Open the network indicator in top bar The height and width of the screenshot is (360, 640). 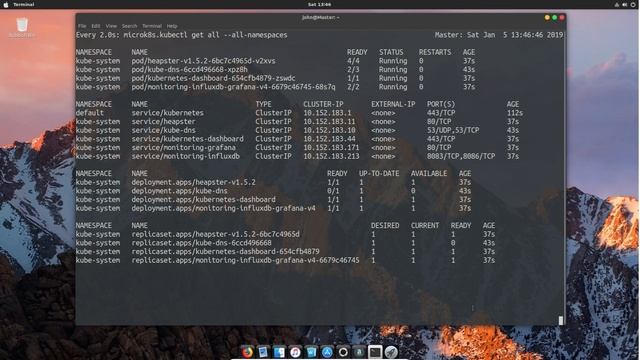pos(616,4)
